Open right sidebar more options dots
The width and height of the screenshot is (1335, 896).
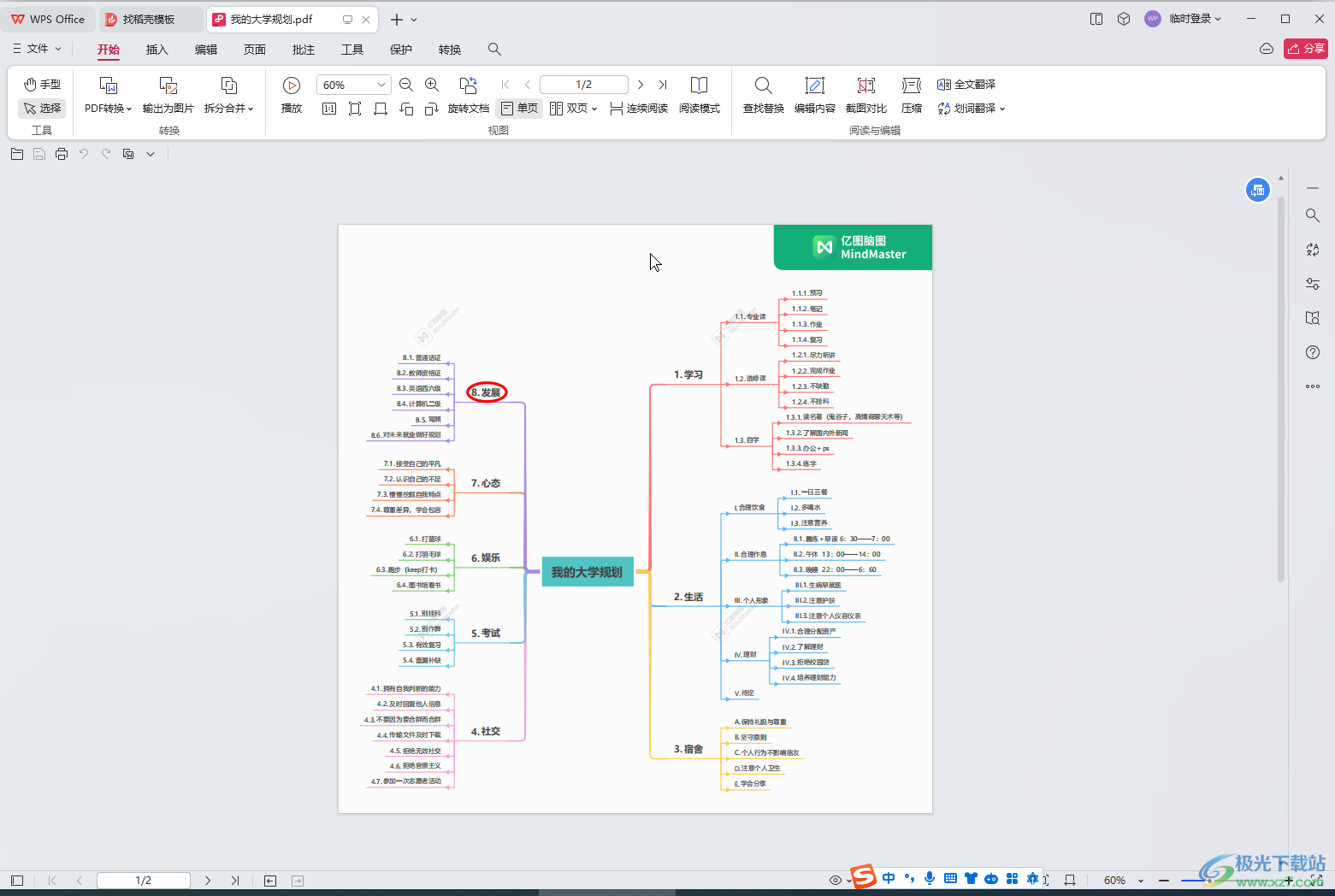(x=1313, y=386)
